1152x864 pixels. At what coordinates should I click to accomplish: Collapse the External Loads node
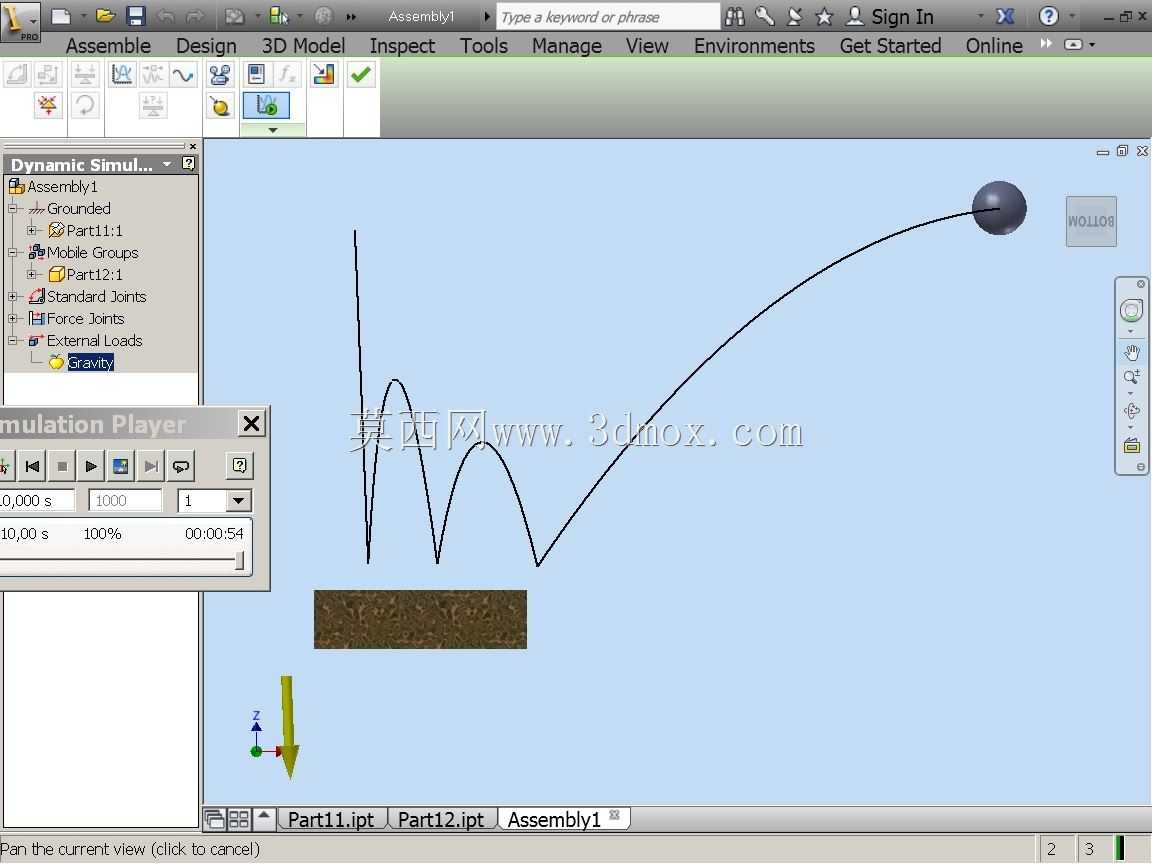tap(12, 341)
